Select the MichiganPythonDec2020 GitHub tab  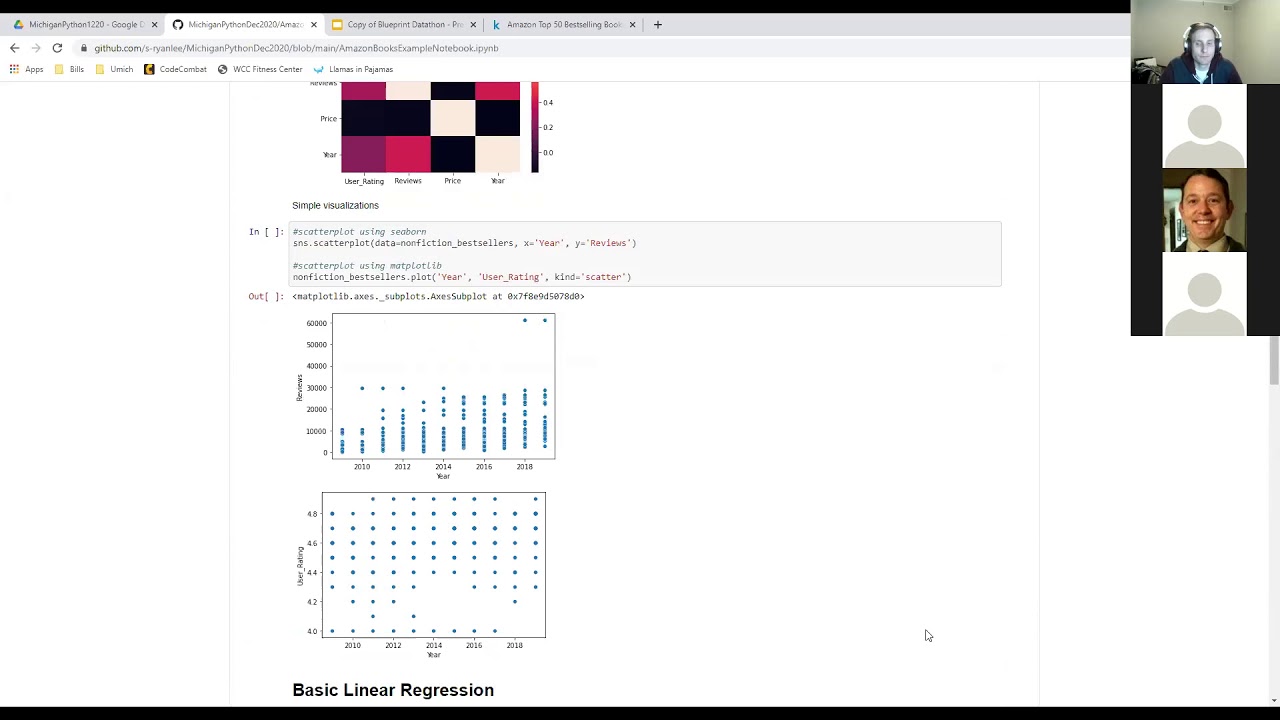[245, 24]
